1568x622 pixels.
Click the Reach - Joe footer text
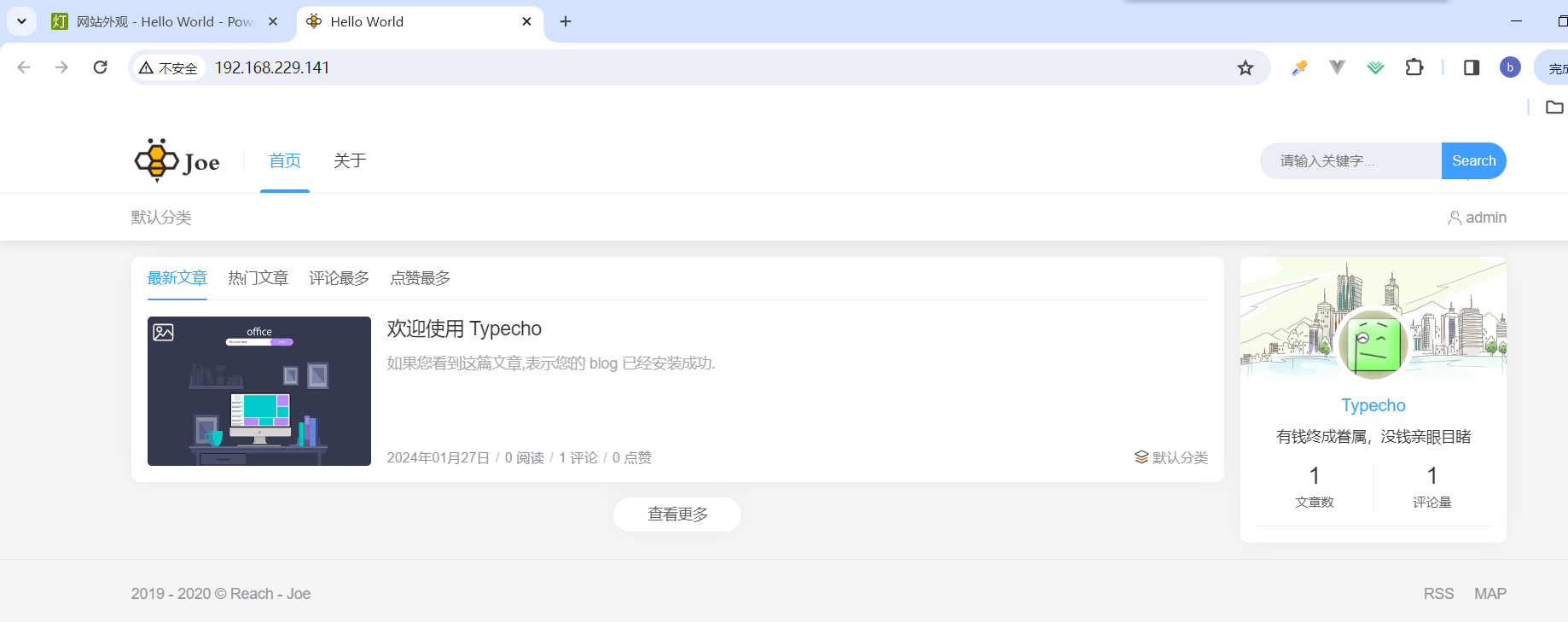click(270, 594)
